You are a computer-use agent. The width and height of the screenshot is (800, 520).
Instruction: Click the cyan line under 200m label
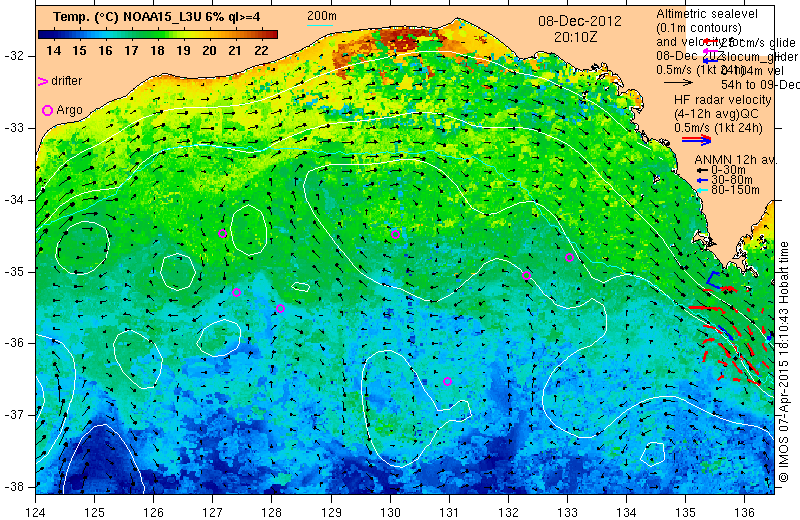[x=320, y=25]
